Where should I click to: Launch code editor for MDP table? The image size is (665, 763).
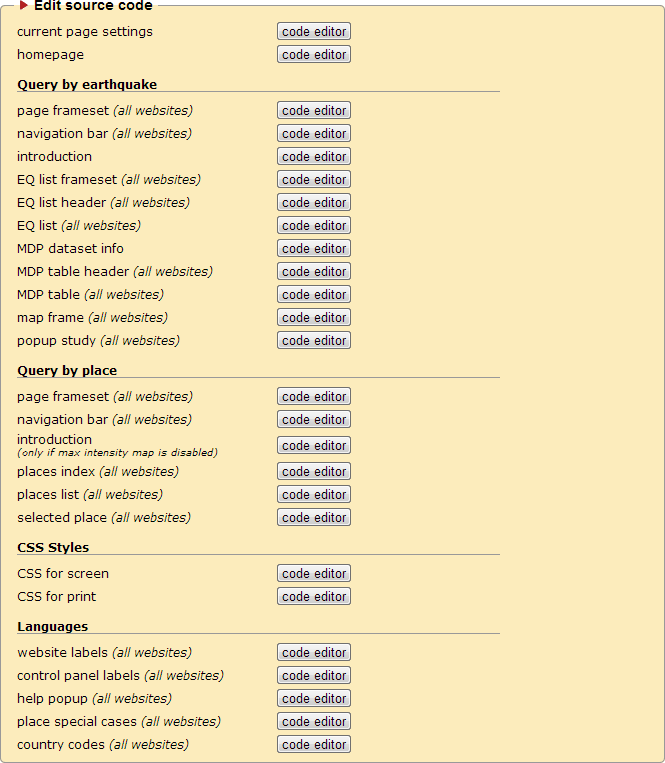tap(314, 295)
